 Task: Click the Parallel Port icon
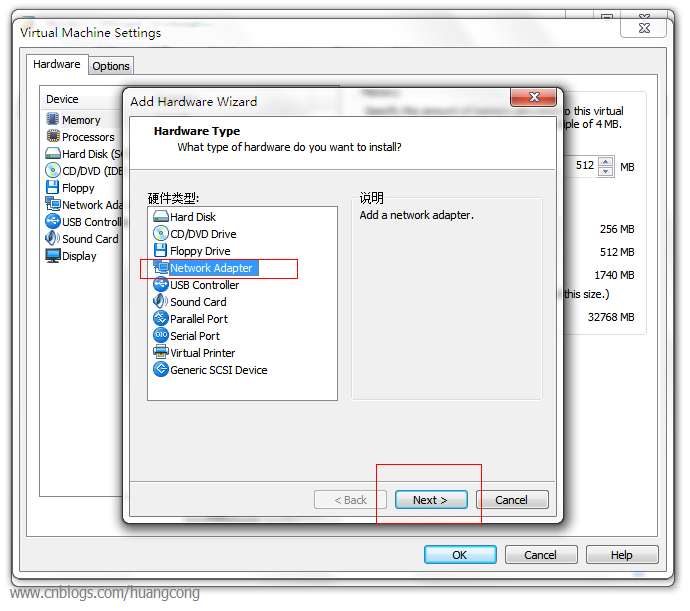pos(161,318)
